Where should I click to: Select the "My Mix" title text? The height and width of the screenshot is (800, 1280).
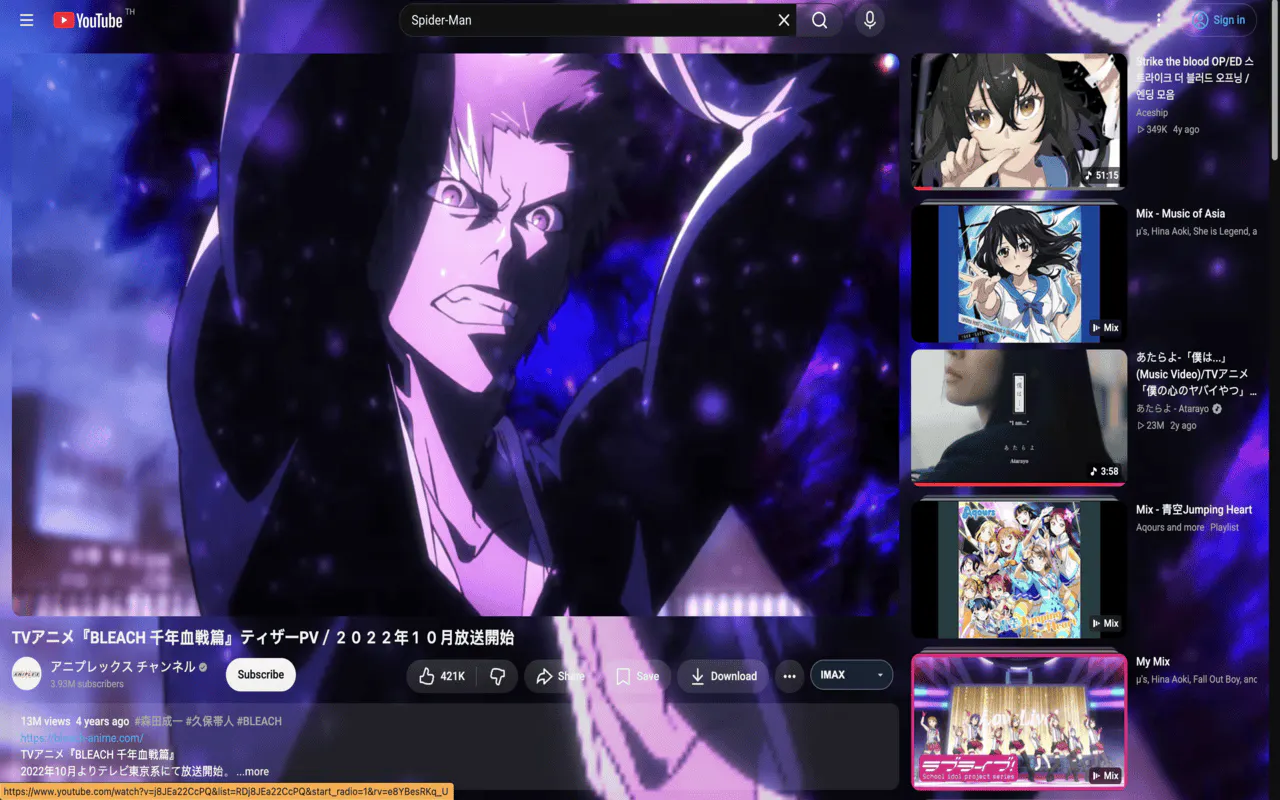coord(1153,662)
